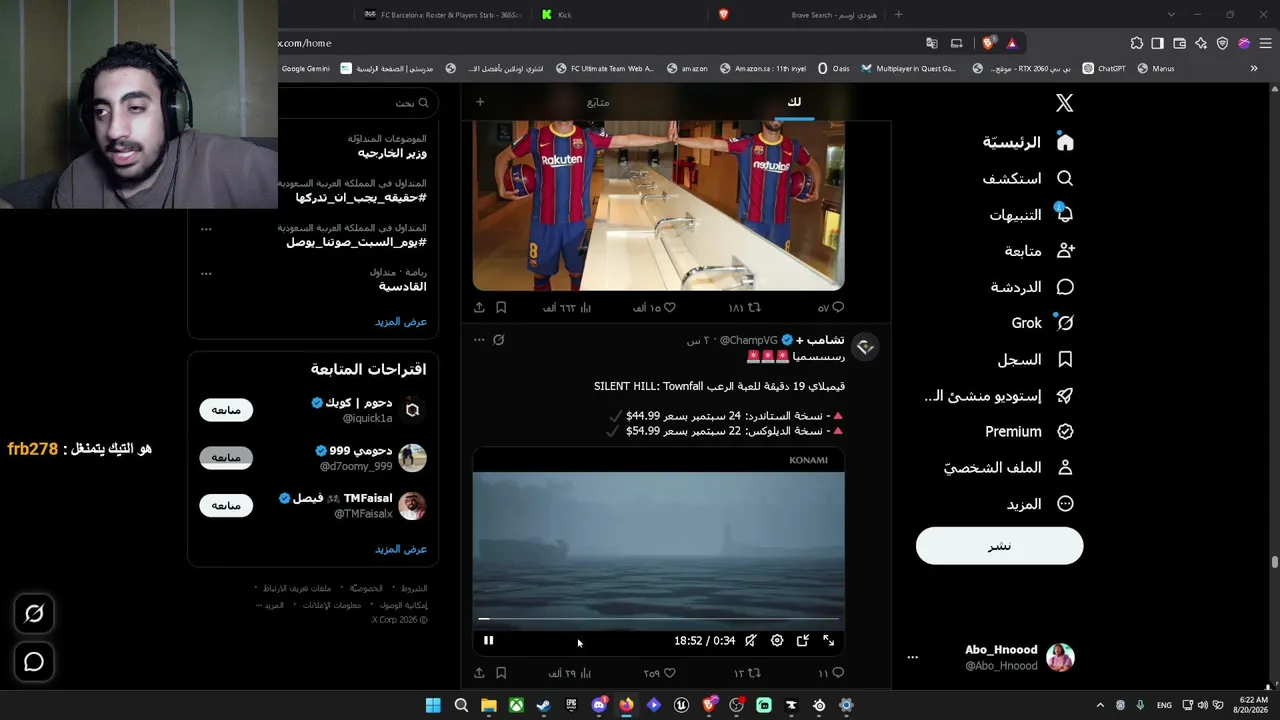Open ChatGPT bookmark in bookmarks bar
The width and height of the screenshot is (1280, 720).
[1104, 69]
